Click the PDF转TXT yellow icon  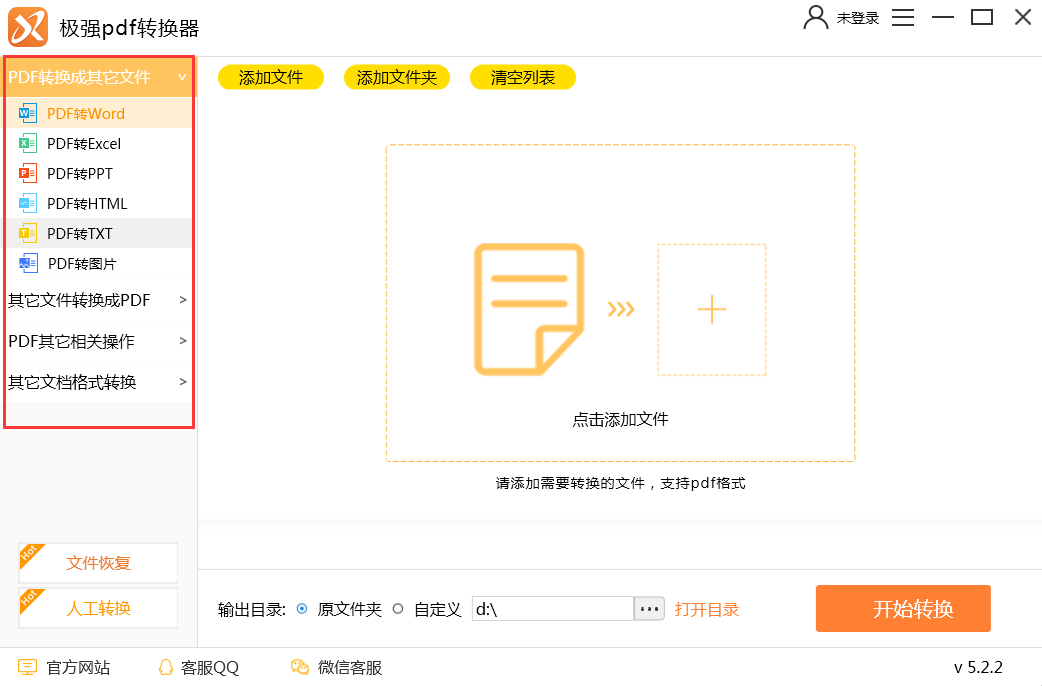28,233
